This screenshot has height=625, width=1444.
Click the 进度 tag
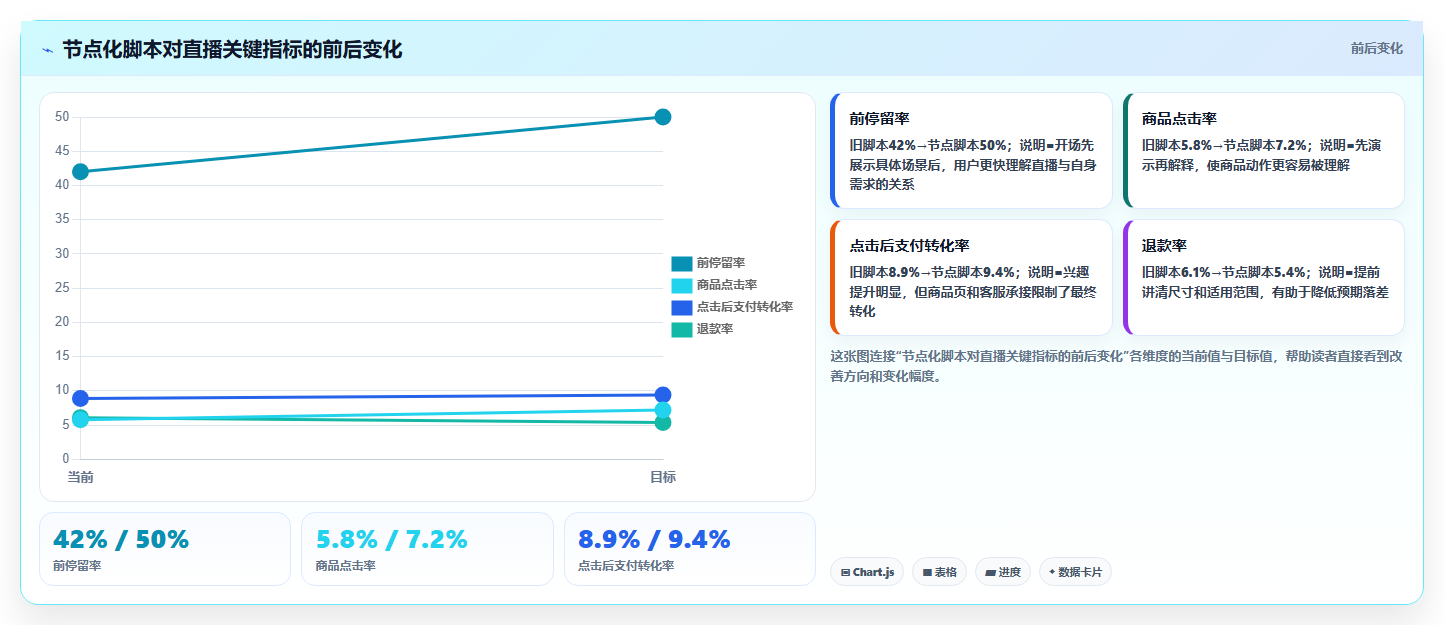1003,572
